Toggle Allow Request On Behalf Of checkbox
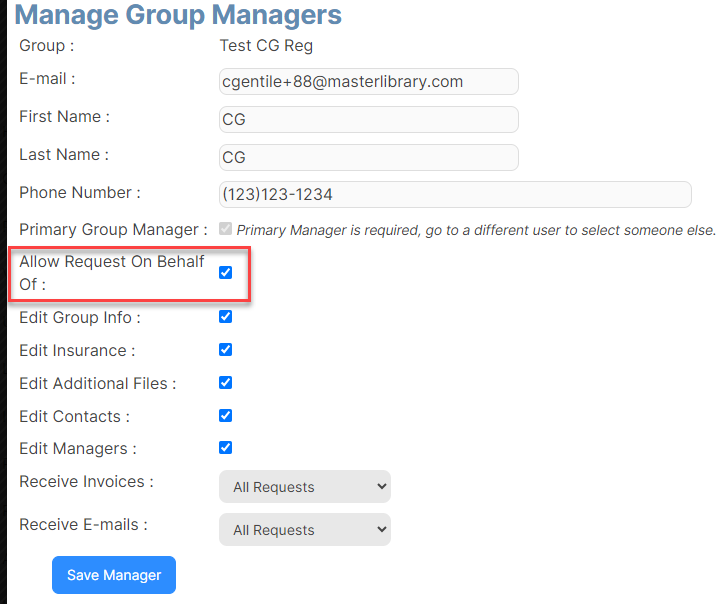Screen dimensions: 727x604 (225, 273)
